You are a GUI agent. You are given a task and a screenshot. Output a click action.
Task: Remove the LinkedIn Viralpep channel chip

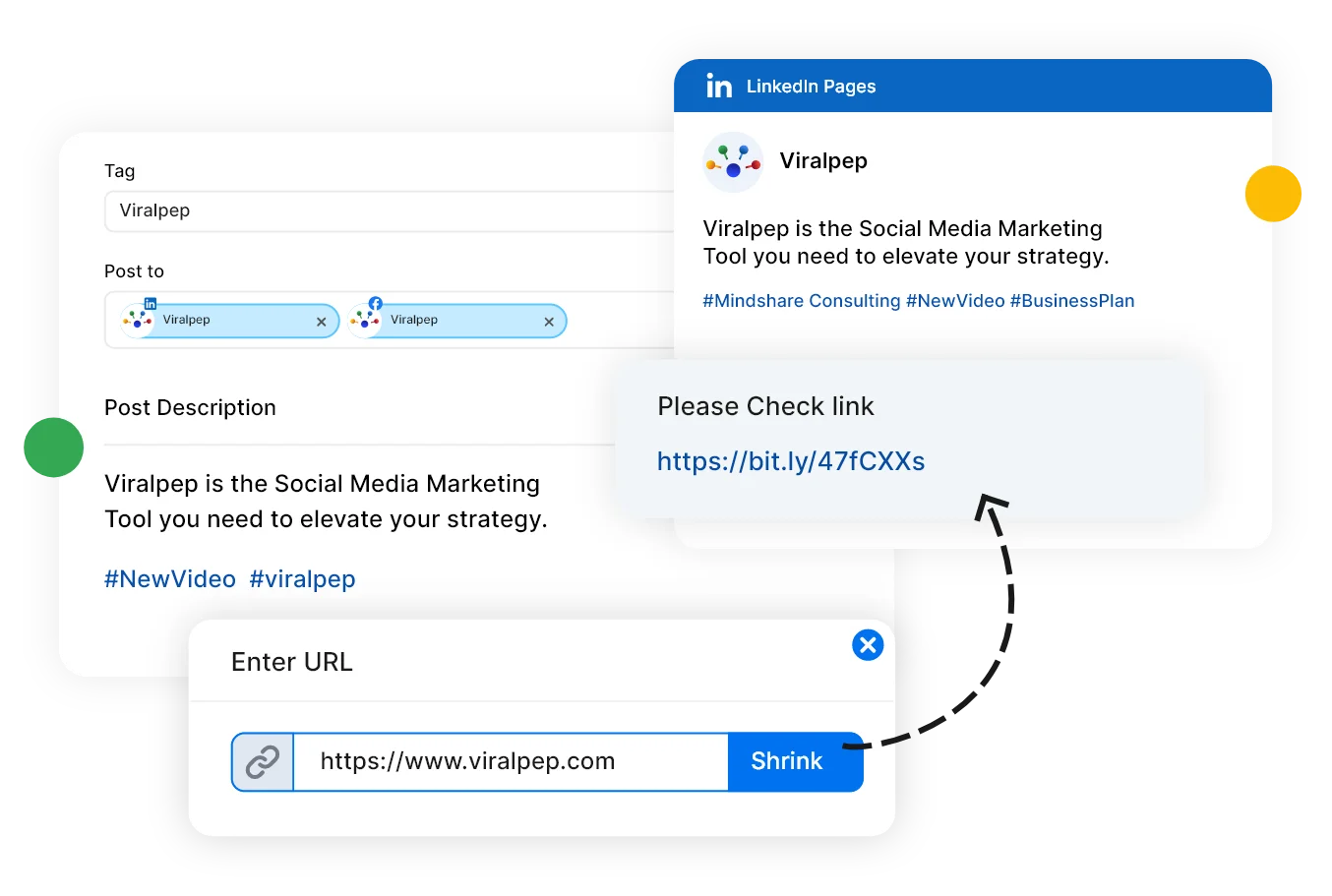(321, 322)
